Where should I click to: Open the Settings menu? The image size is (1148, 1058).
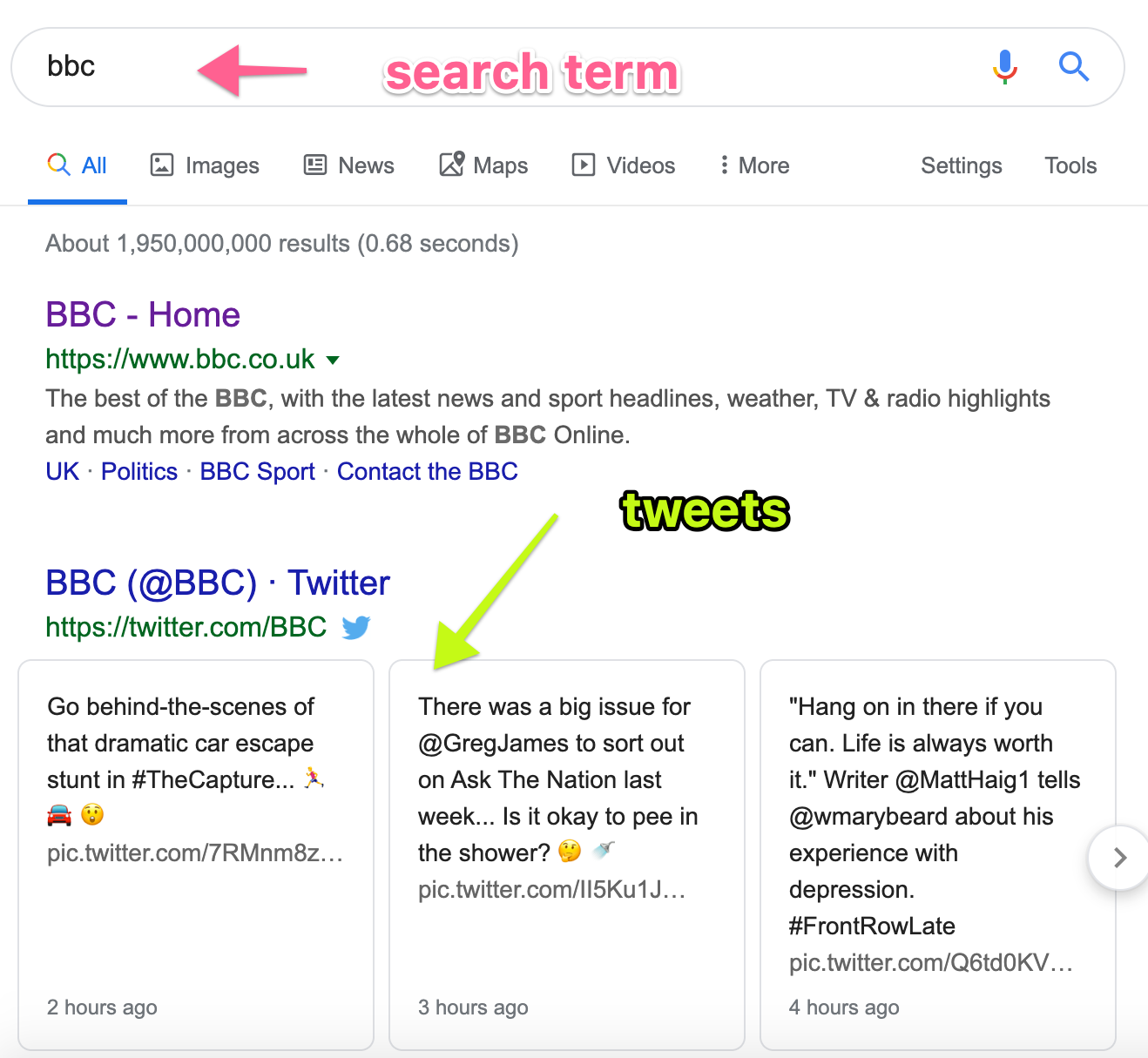(x=962, y=165)
